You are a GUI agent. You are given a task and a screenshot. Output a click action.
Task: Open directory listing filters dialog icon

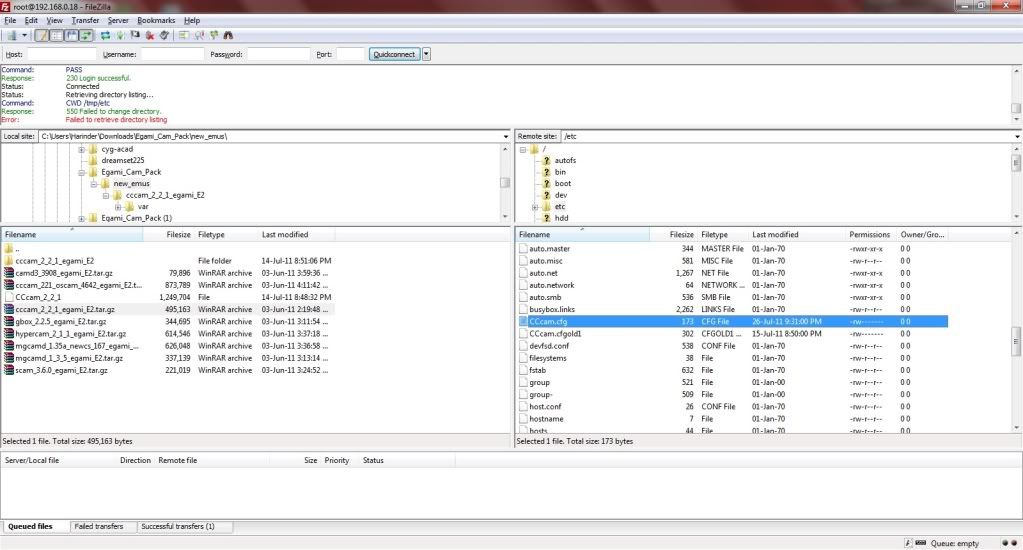tap(184, 35)
